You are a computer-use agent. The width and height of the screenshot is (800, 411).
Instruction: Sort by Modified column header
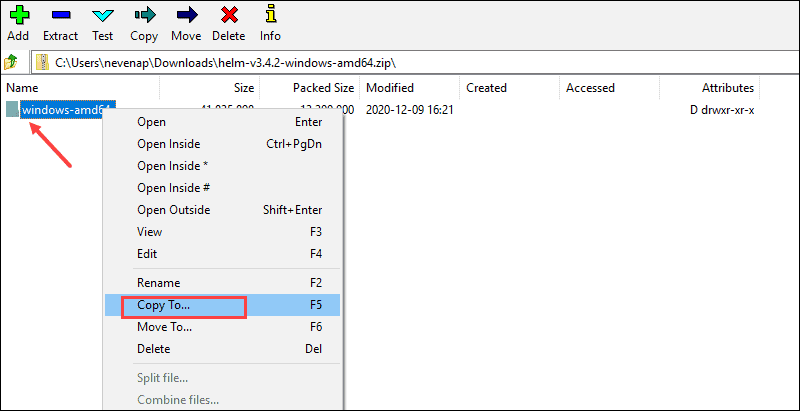coord(410,88)
